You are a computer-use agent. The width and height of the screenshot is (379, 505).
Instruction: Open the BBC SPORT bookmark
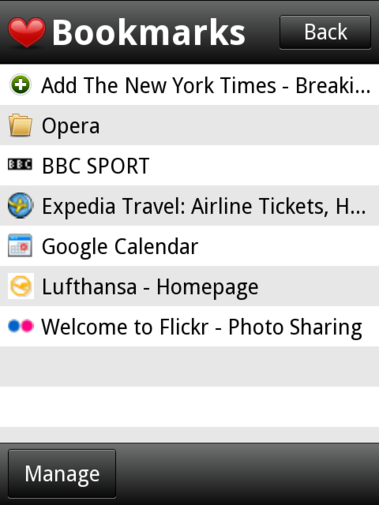coord(189,166)
